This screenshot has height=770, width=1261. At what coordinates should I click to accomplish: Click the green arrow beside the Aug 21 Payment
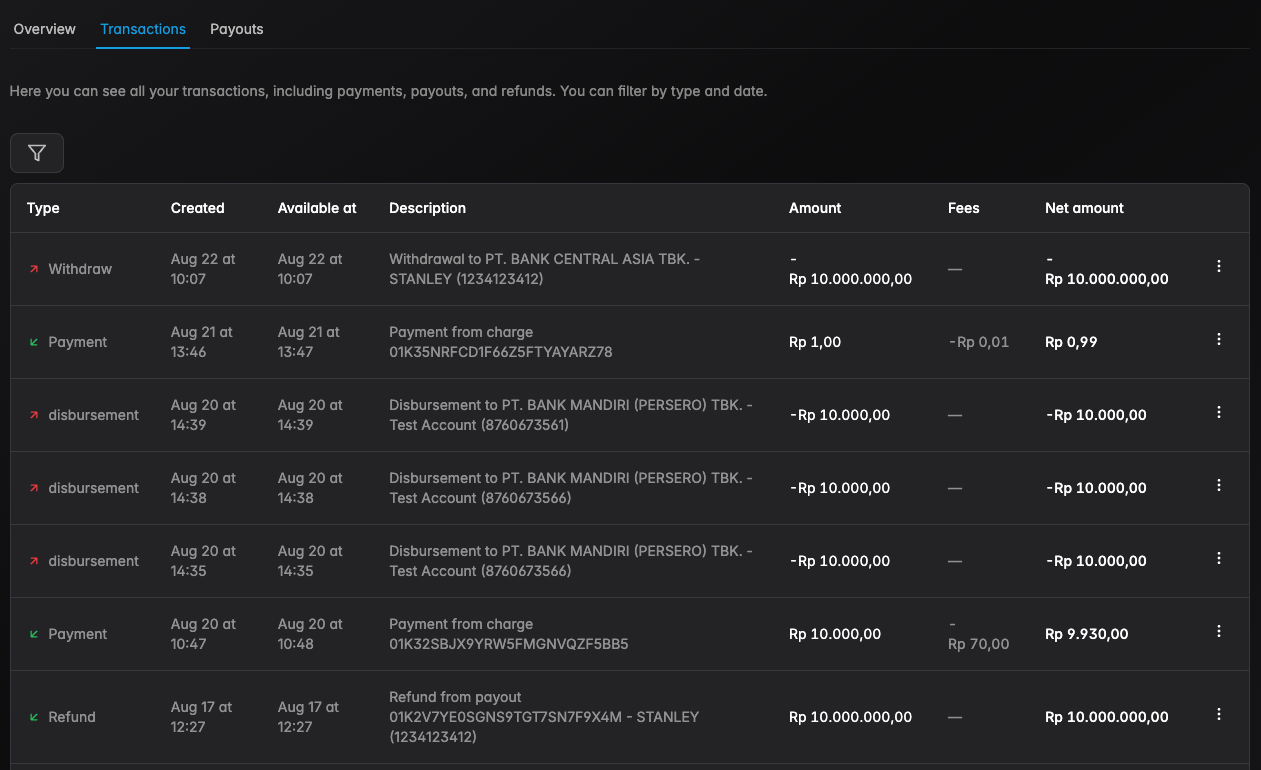33,341
